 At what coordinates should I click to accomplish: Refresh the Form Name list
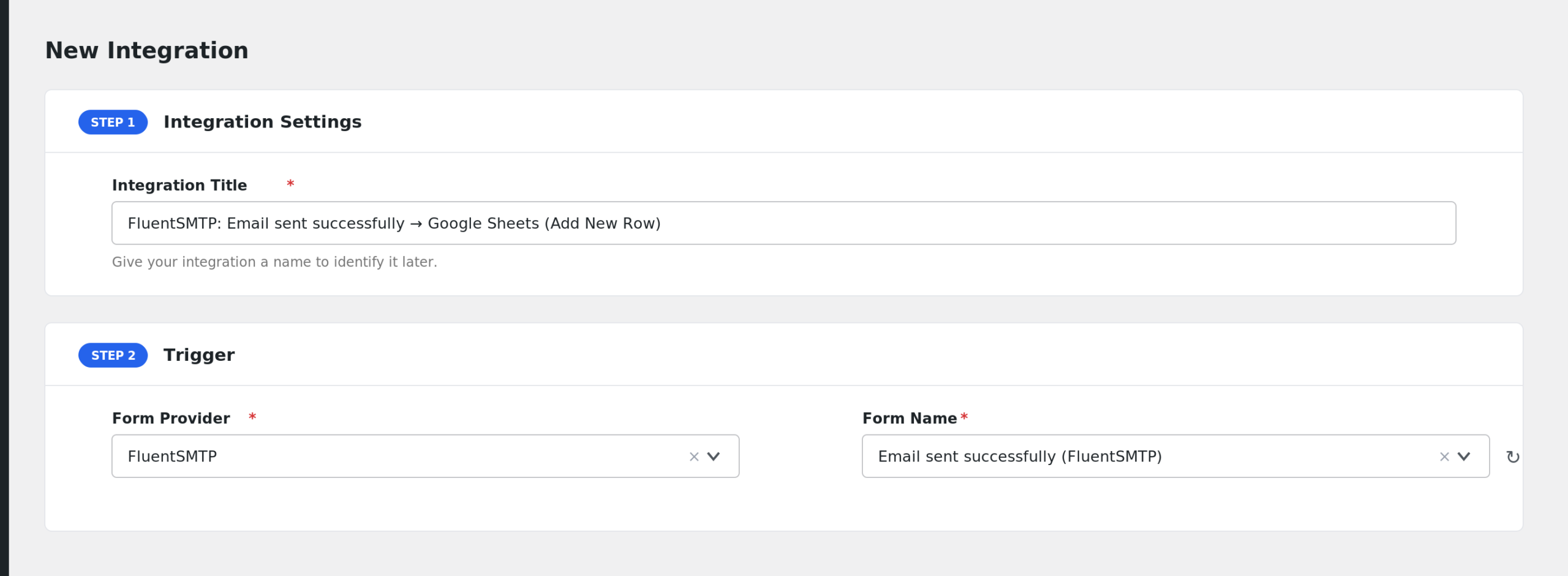[x=1512, y=457]
